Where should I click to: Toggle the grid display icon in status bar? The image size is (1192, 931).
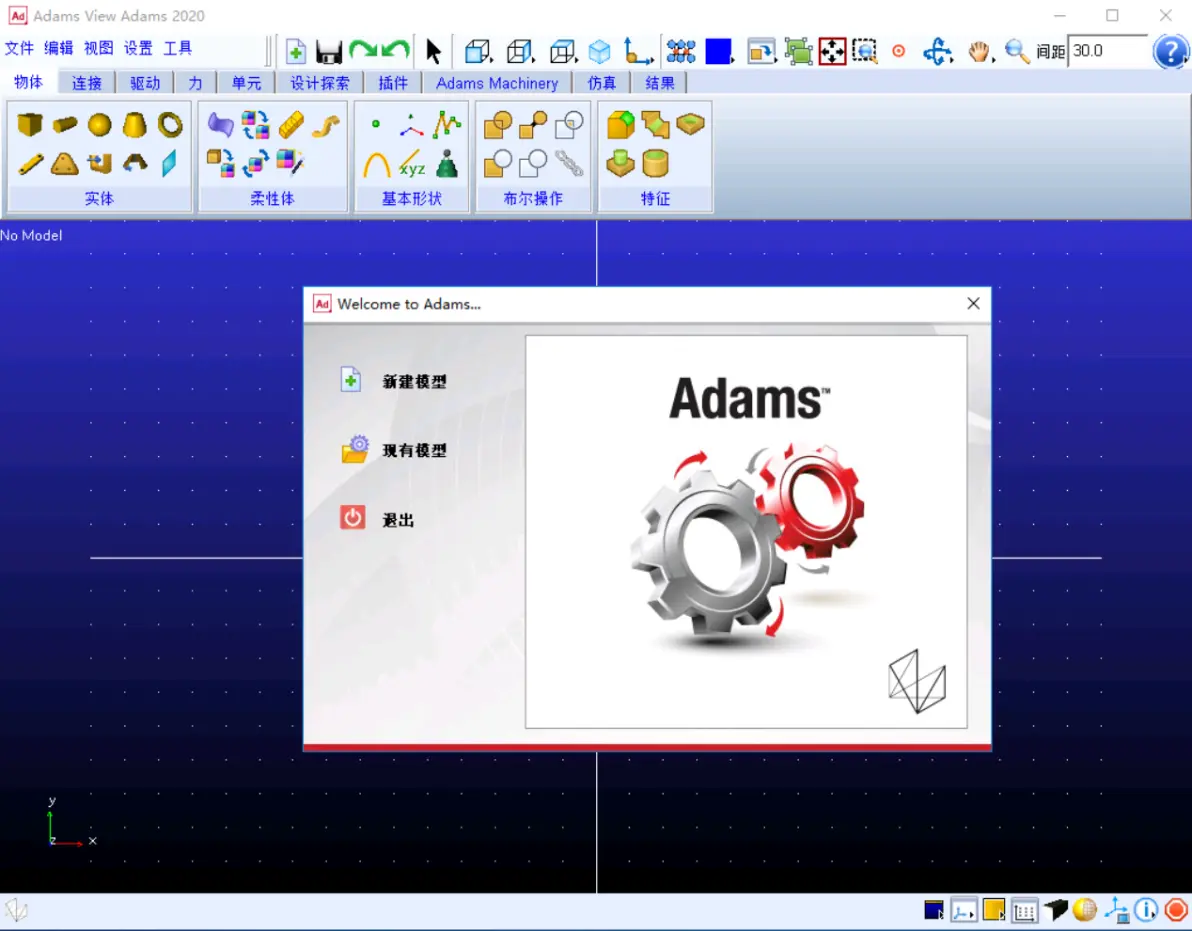pyautogui.click(x=1024, y=910)
